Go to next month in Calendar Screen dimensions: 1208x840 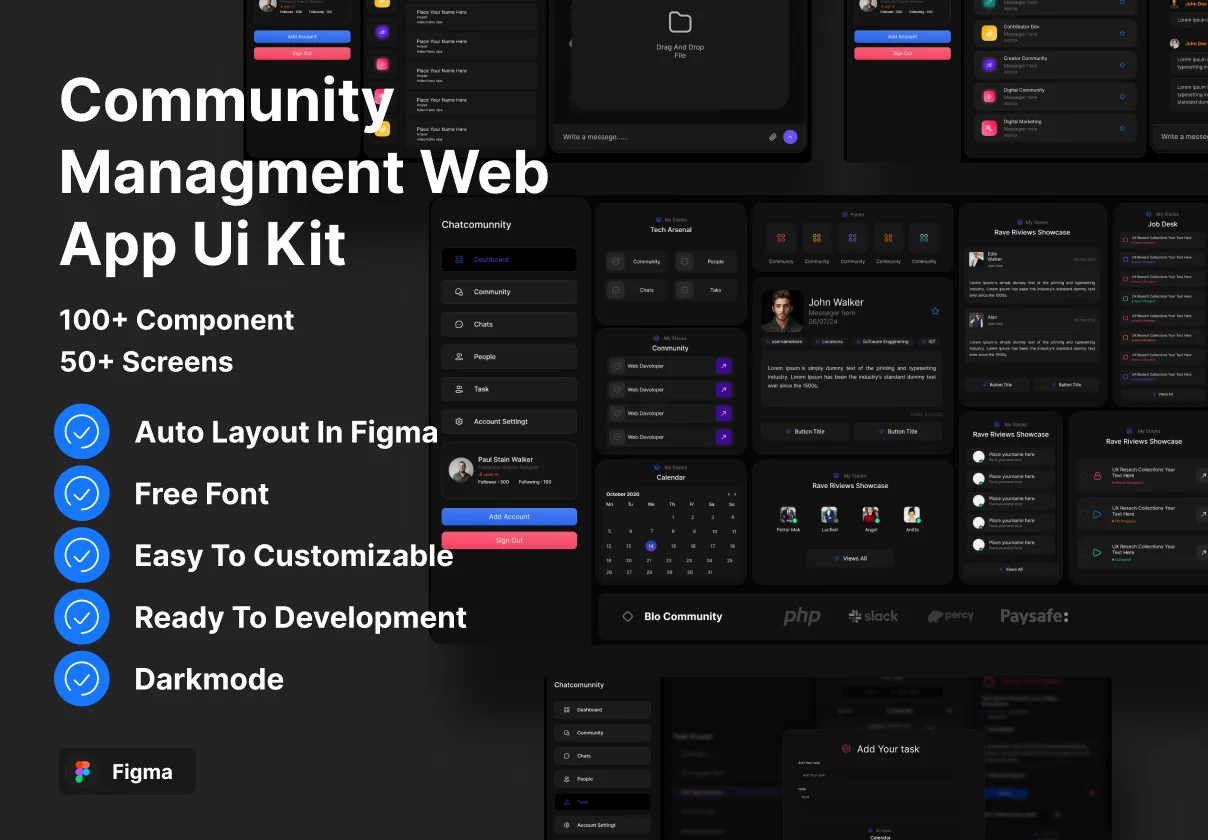[735, 494]
